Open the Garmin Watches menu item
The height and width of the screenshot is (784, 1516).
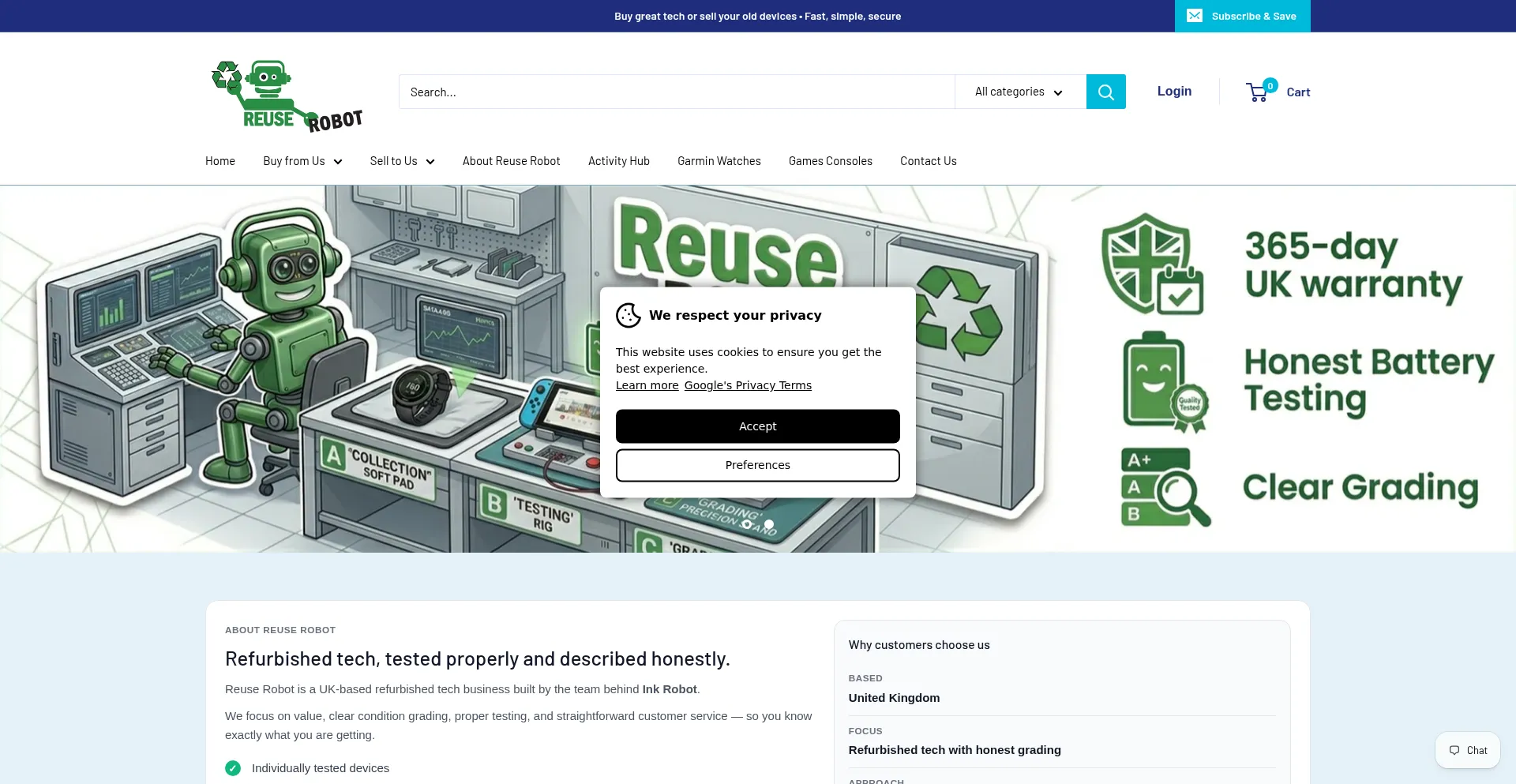point(719,161)
